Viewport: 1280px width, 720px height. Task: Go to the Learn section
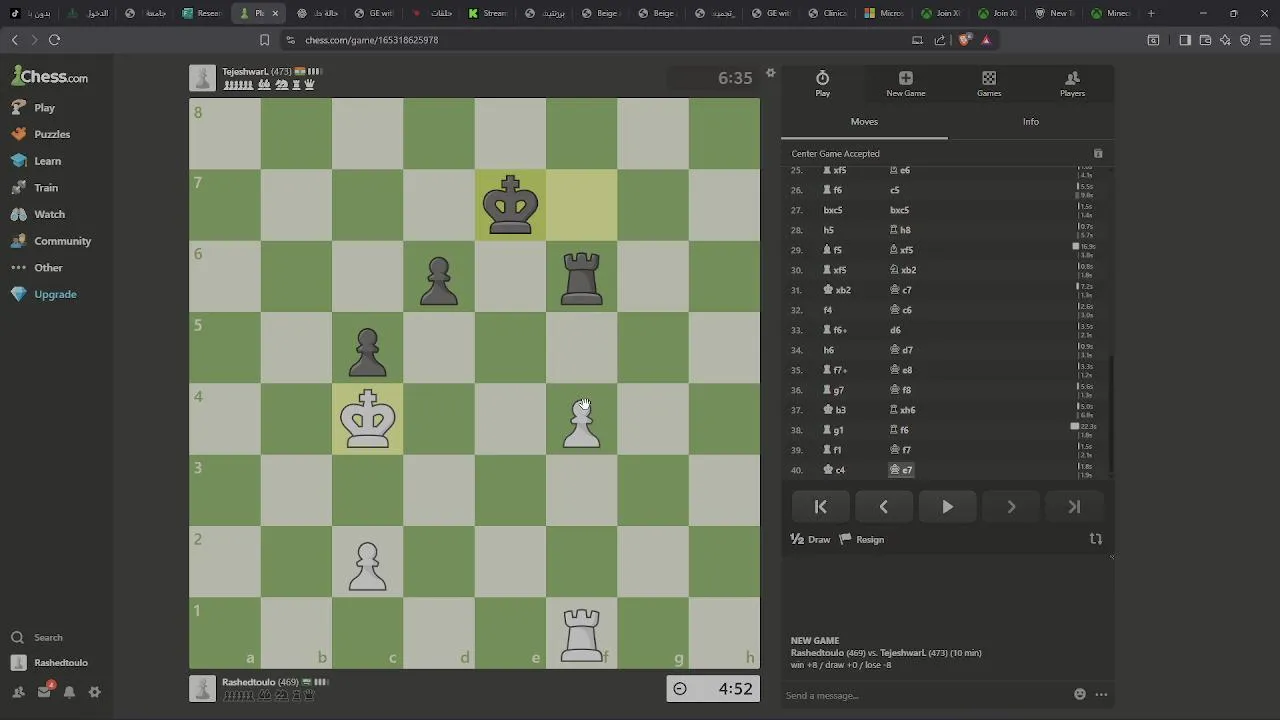[37, 161]
